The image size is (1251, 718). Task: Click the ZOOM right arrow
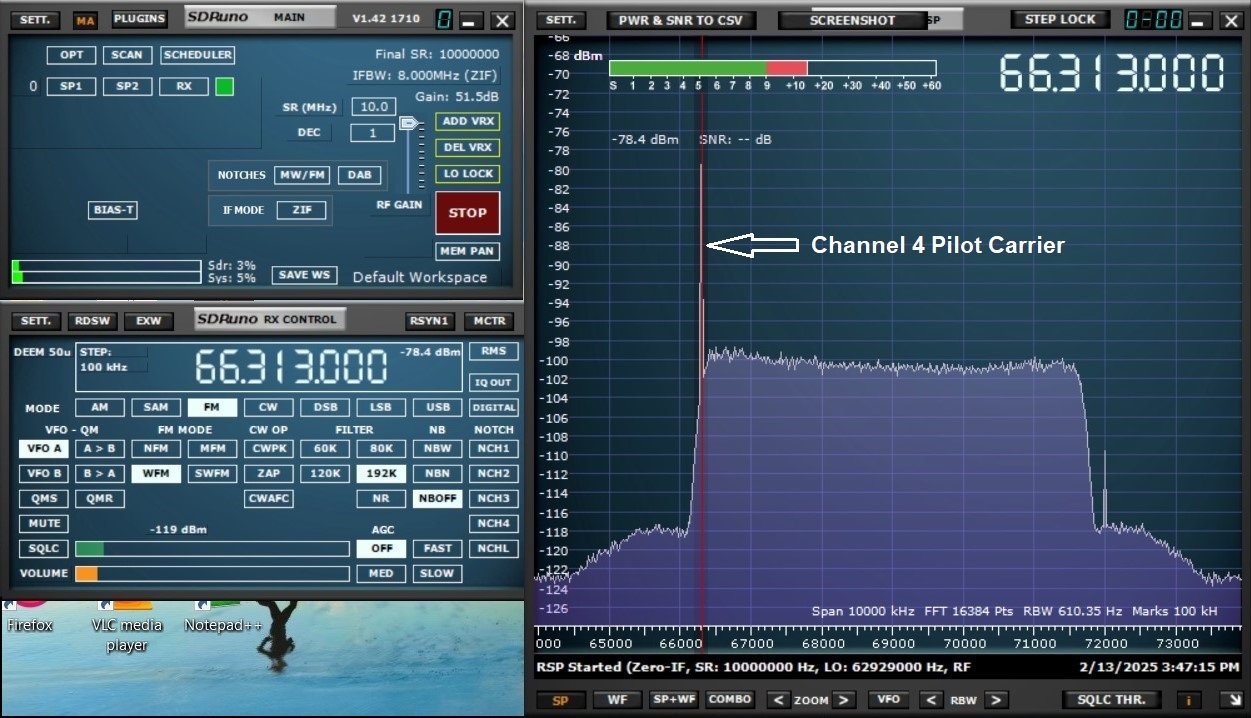[x=845, y=700]
